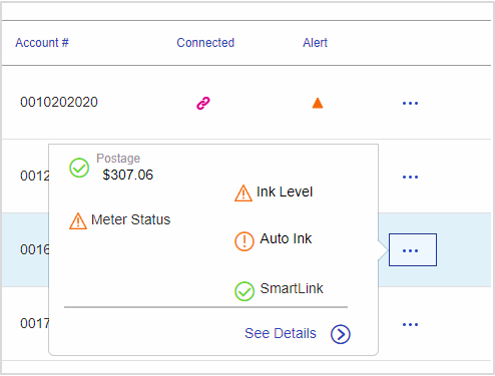
Task: Select the partially hidden 0017 account number
Action: 34,323
